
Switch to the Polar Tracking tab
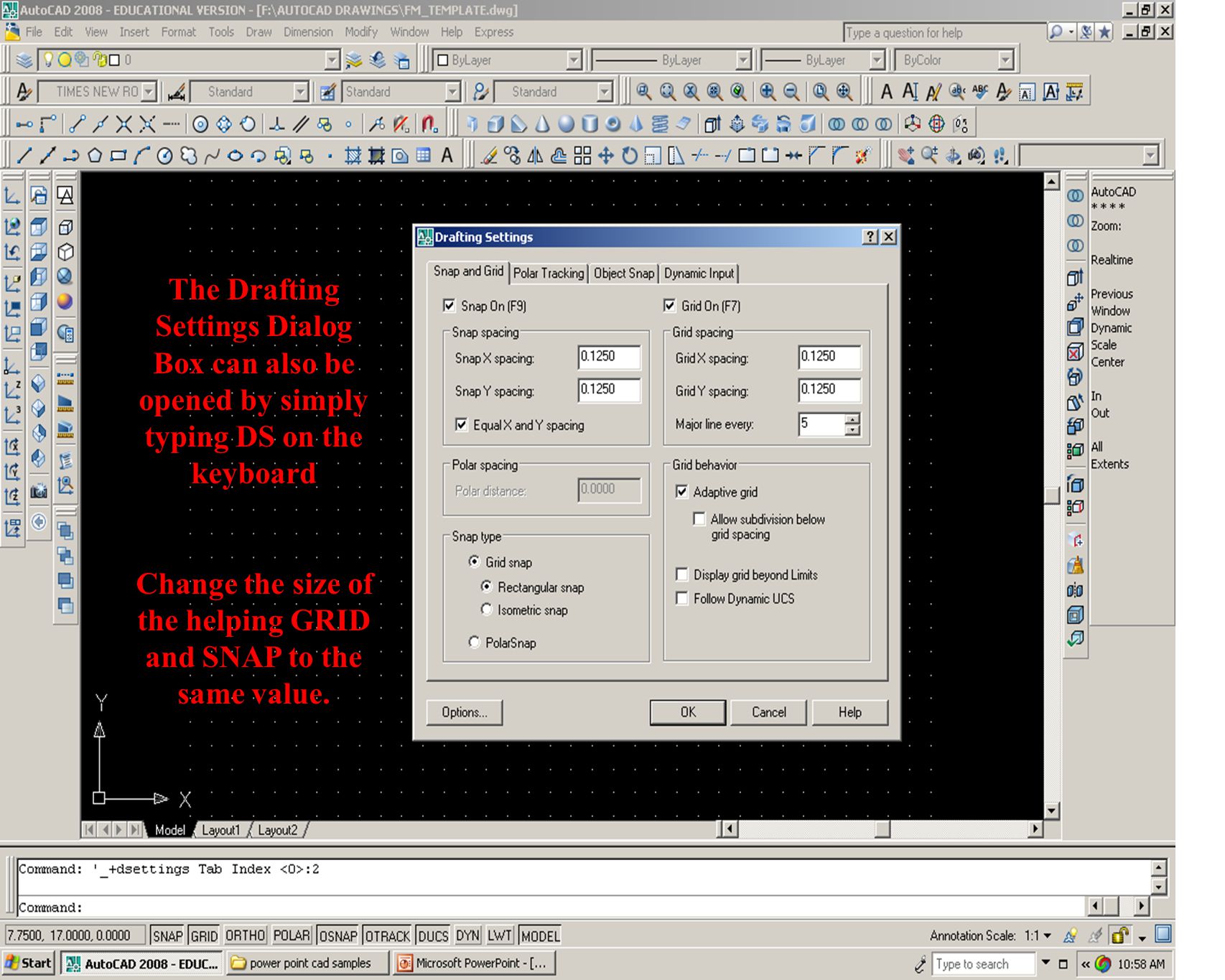tap(549, 274)
